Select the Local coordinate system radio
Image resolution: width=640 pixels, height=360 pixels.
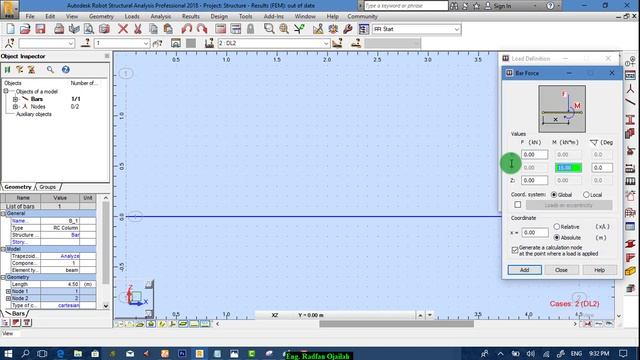tap(586, 195)
